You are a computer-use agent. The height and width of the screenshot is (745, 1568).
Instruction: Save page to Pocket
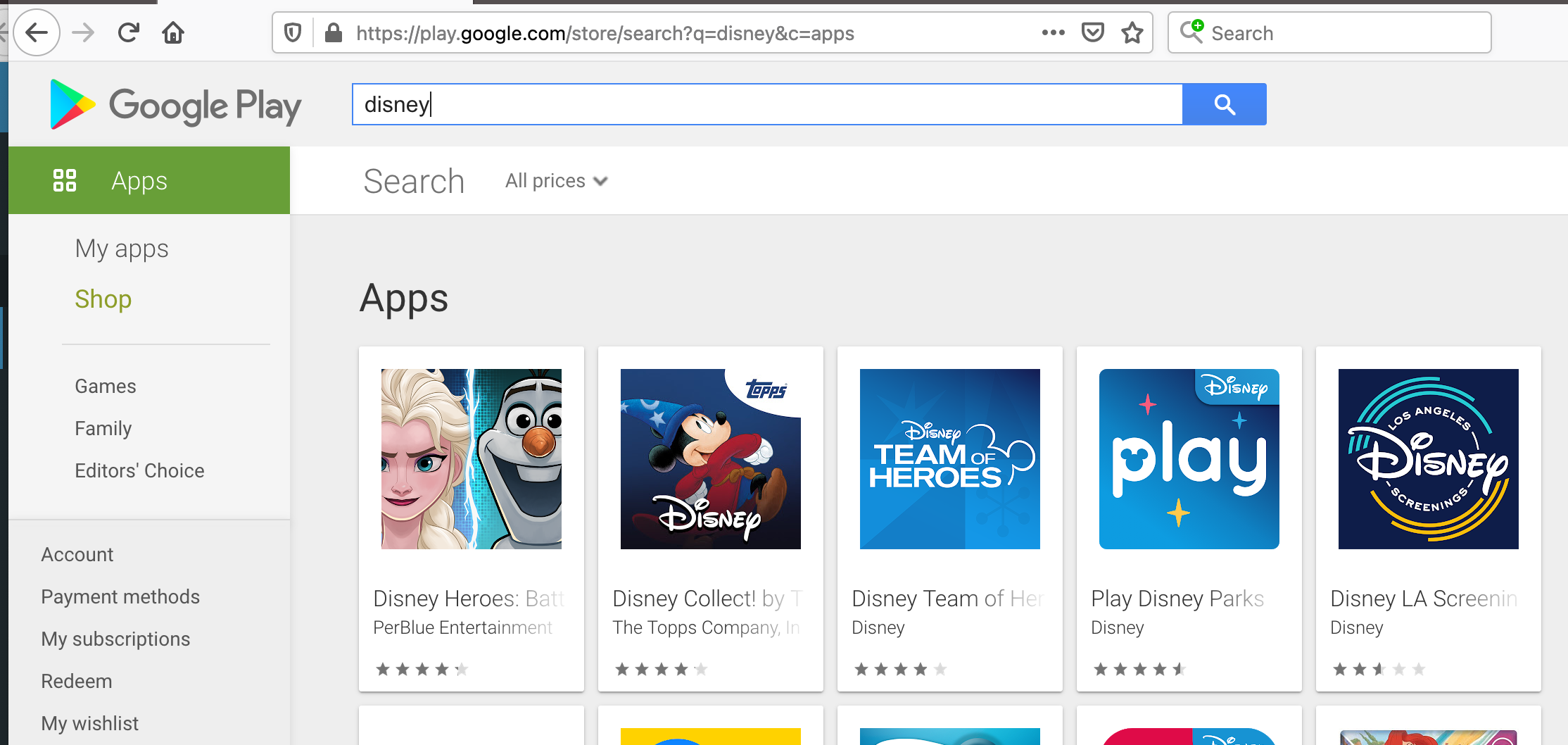pyautogui.click(x=1092, y=32)
